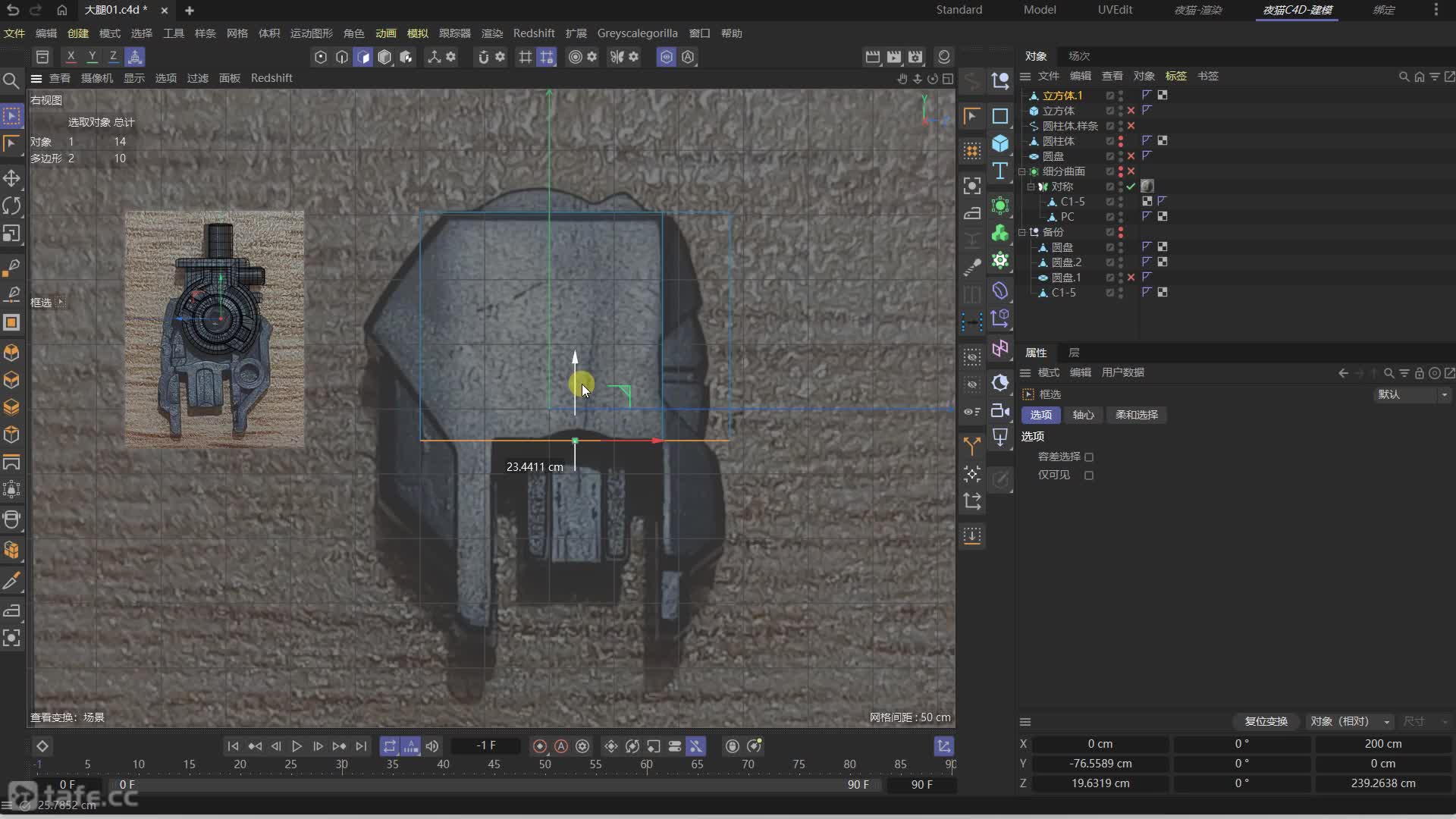1456x819 pixels.
Task: Select the Rotate tool in left toolbar
Action: click(x=11, y=206)
